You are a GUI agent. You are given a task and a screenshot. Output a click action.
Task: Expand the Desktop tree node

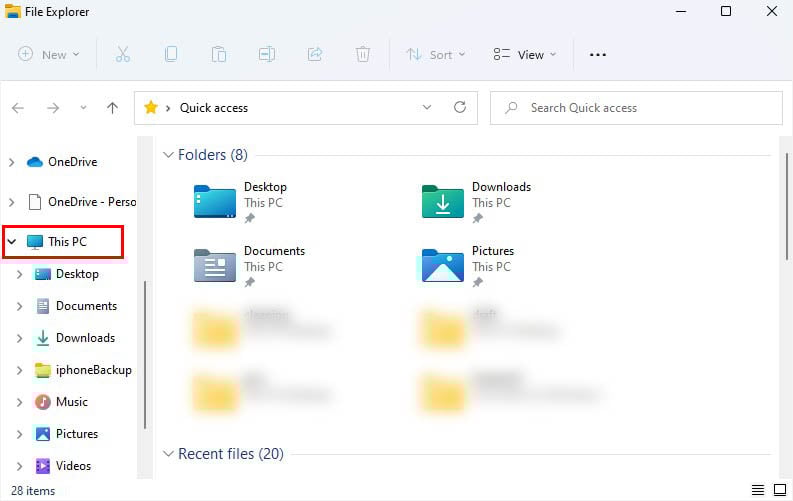point(19,274)
